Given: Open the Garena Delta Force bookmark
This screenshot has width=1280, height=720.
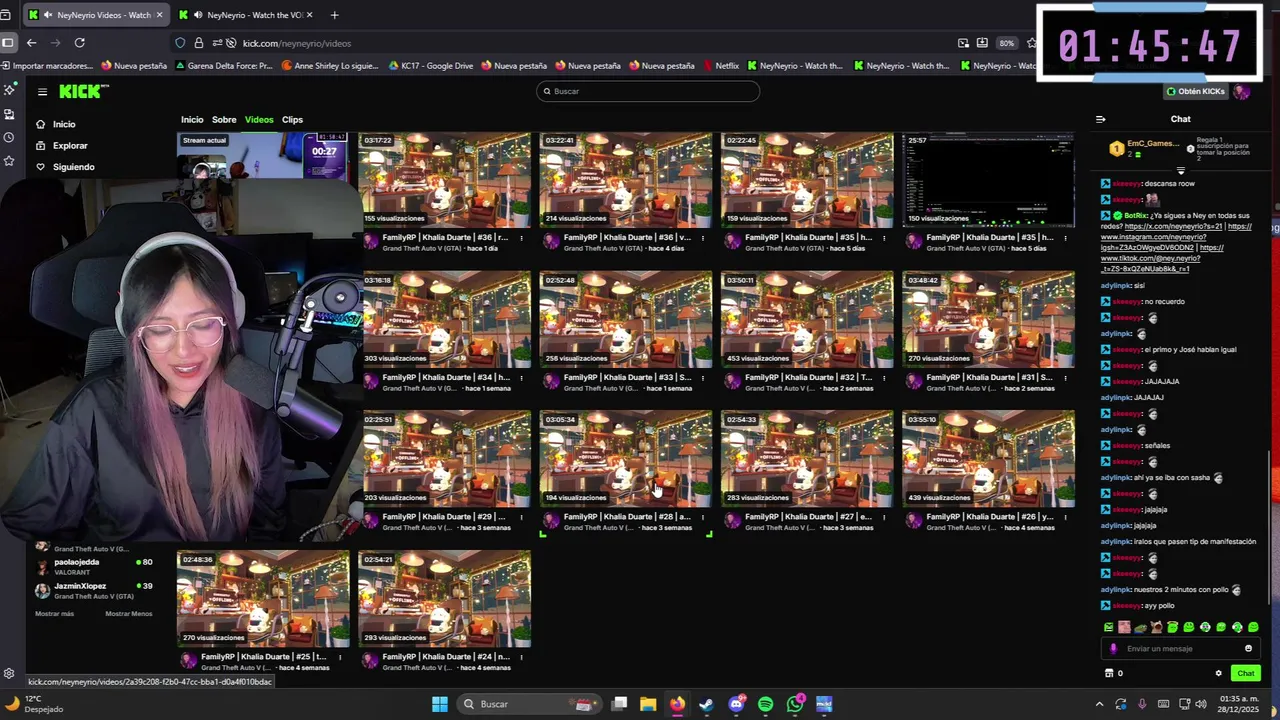Looking at the screenshot, I should click(x=223, y=66).
